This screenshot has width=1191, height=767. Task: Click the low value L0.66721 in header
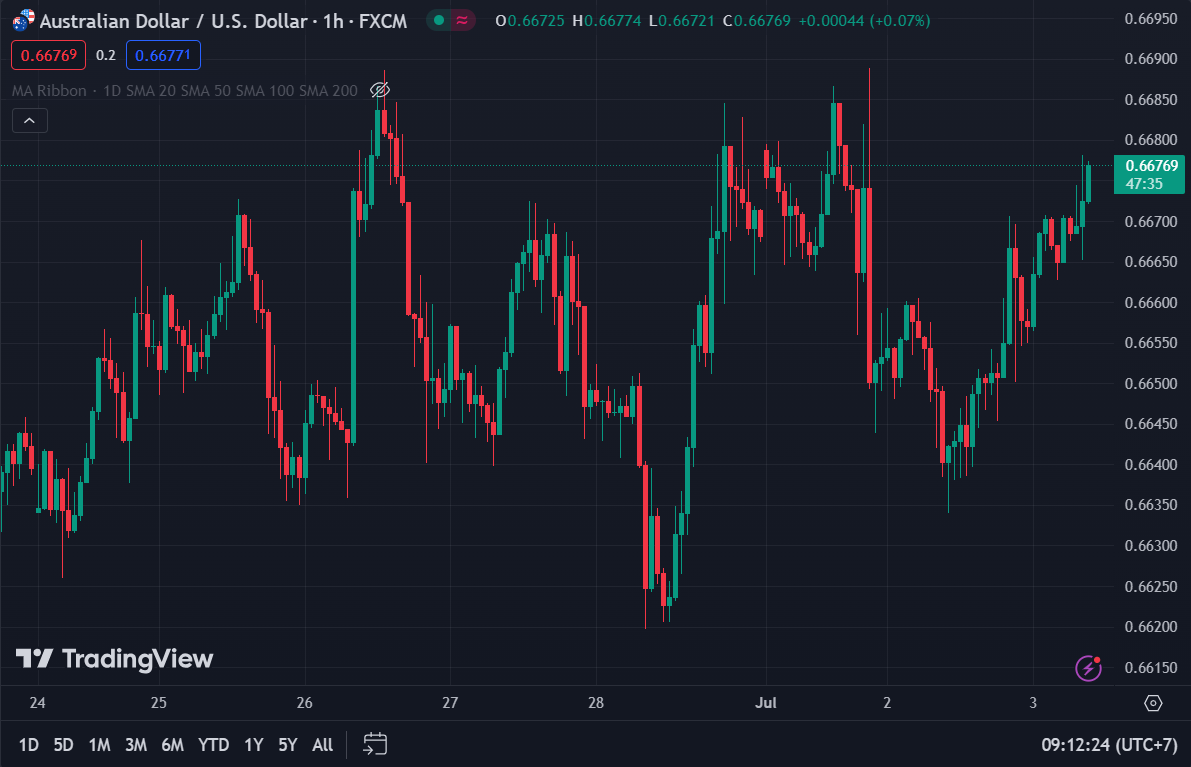[681, 21]
